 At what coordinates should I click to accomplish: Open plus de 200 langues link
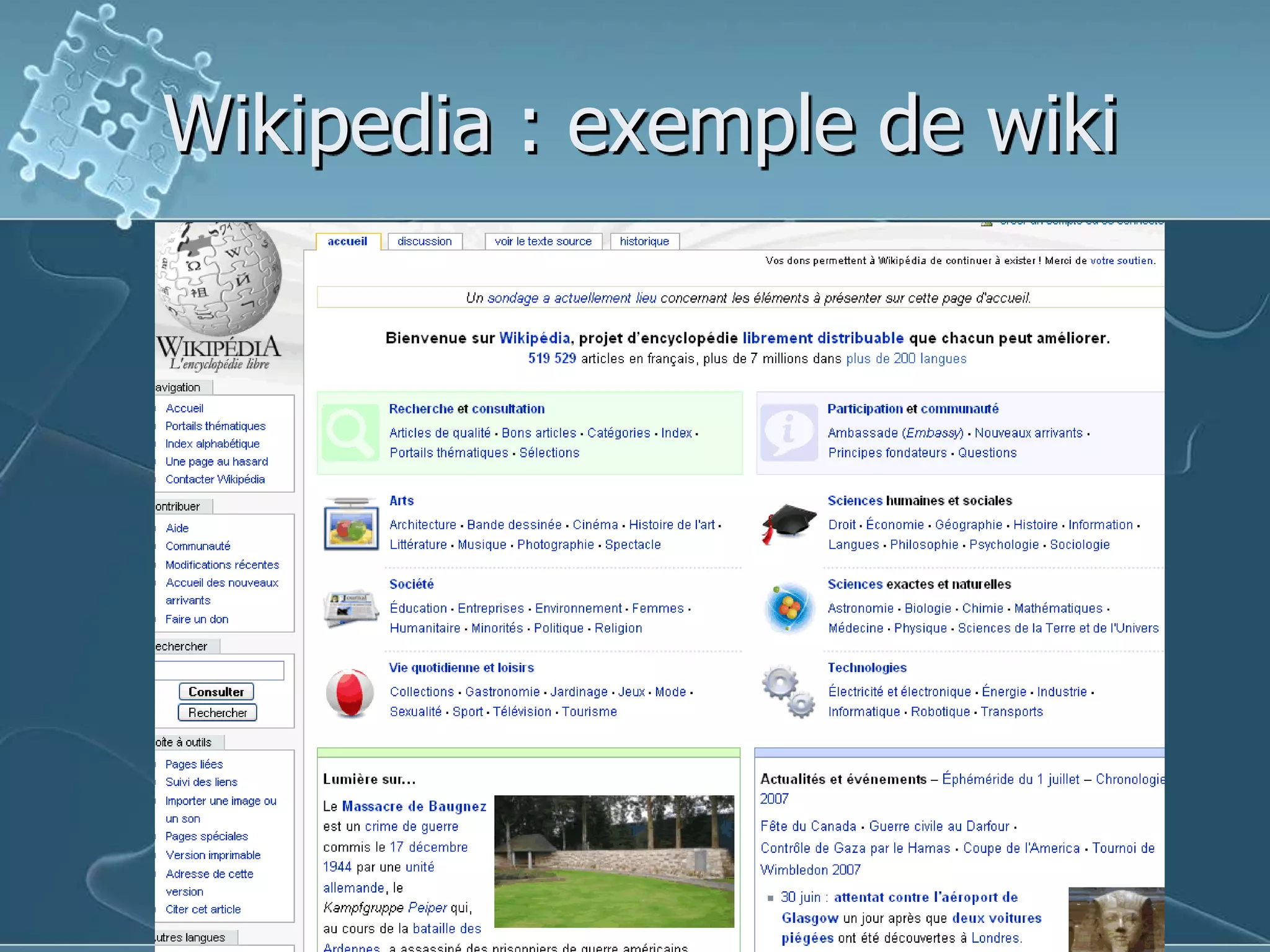[906, 359]
